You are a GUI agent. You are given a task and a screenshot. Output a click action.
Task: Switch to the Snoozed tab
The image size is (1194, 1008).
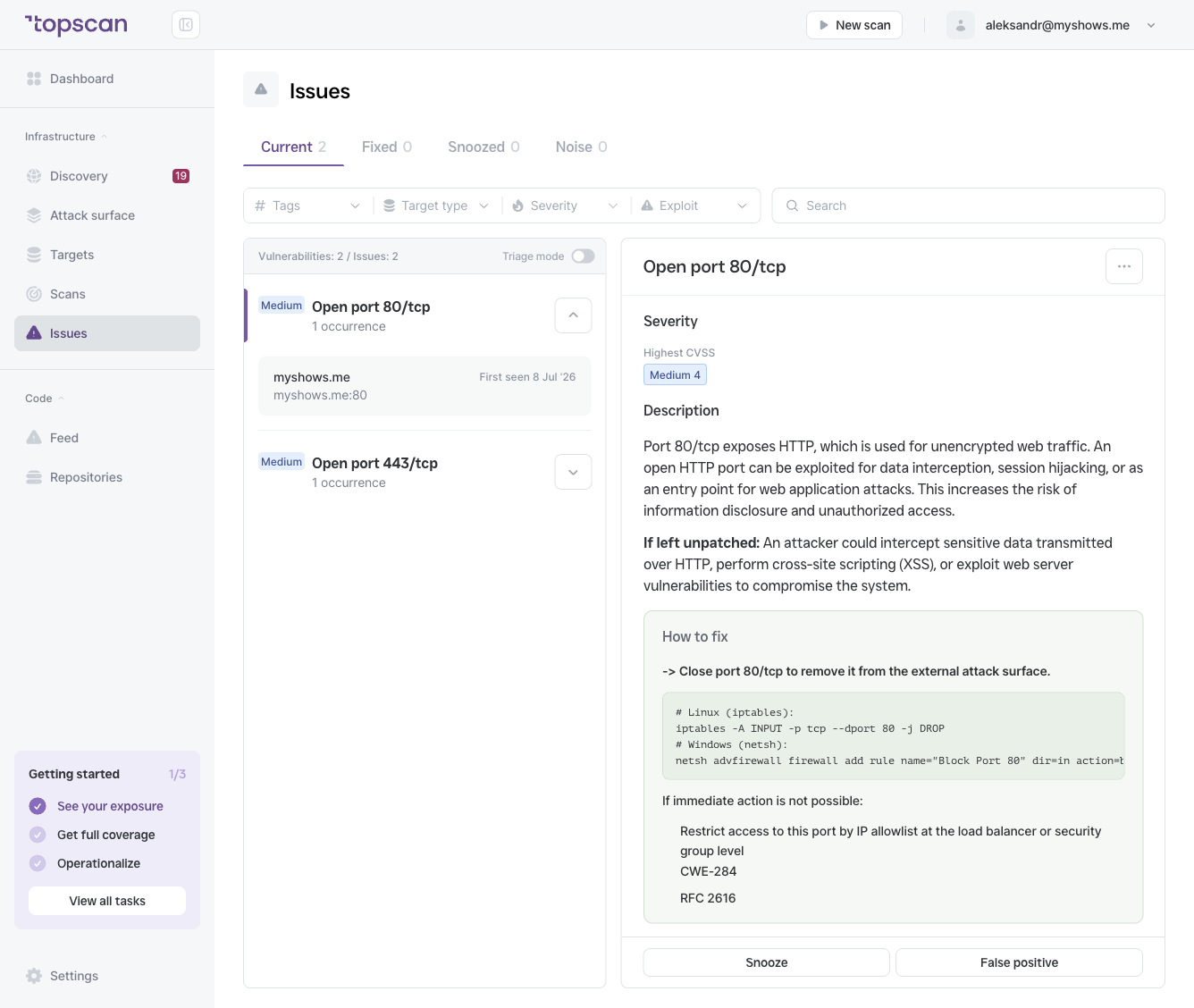click(x=483, y=147)
